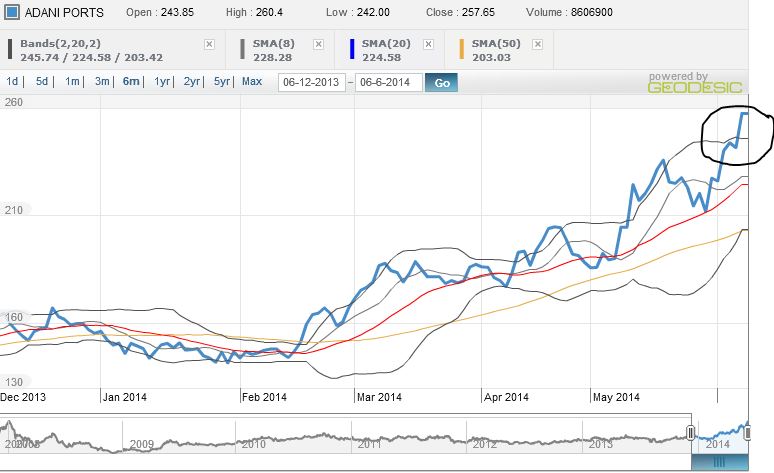
Task: Click the Mar 2014 axis label
Action: (379, 397)
